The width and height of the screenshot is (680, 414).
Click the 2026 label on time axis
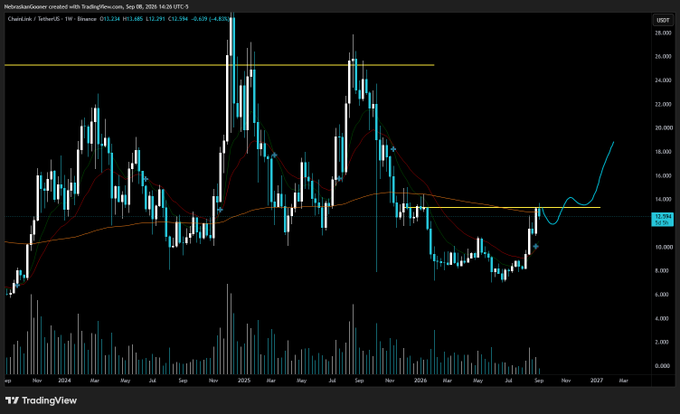[420, 381]
